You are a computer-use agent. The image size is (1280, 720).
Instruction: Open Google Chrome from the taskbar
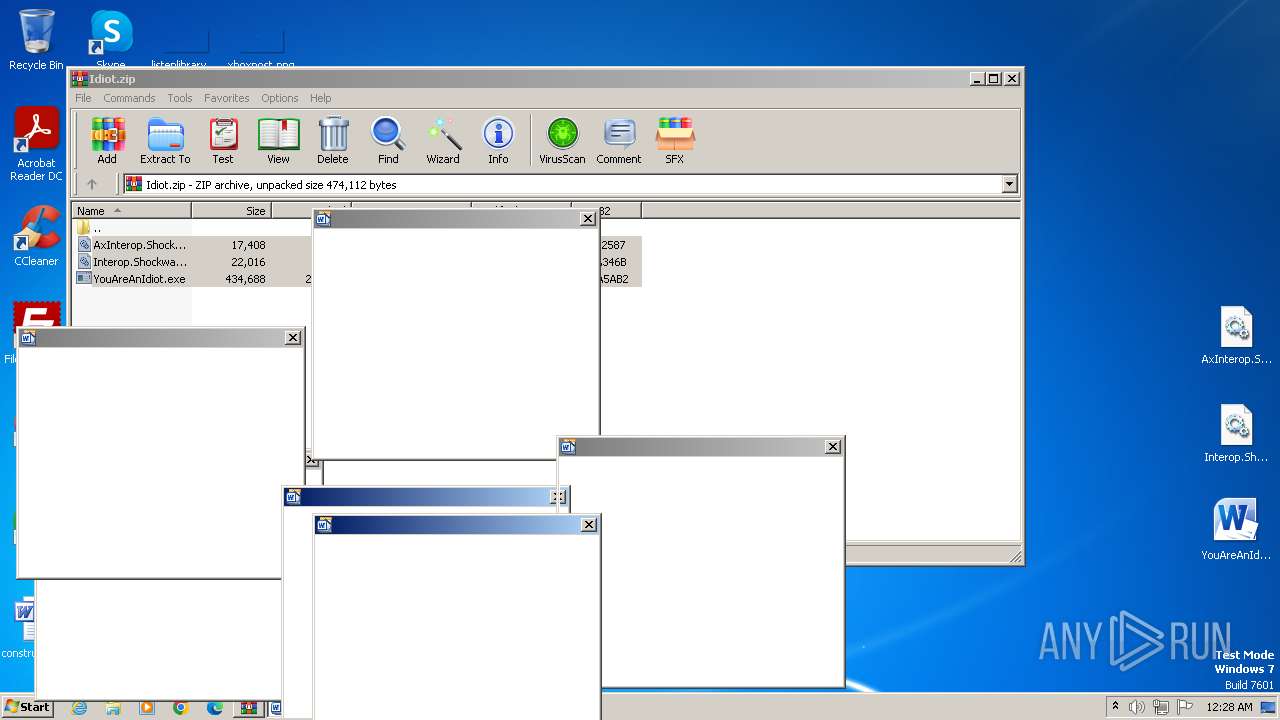pyautogui.click(x=180, y=707)
